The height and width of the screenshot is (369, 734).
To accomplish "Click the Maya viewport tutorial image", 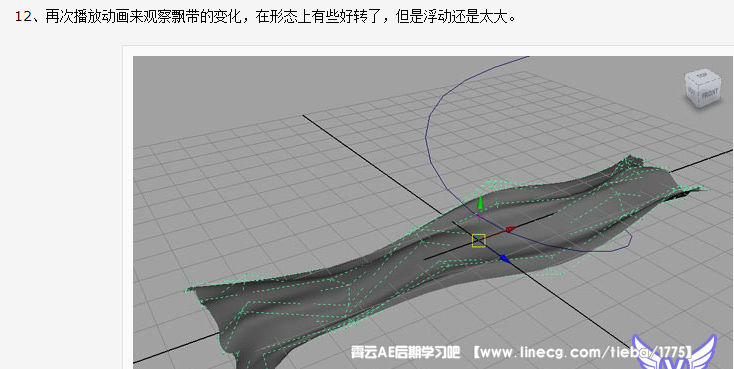I will (x=433, y=213).
